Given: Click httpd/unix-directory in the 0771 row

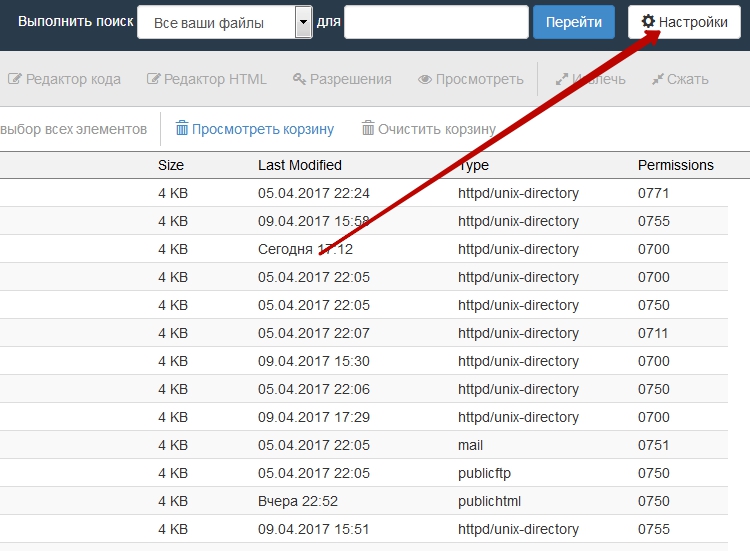Looking at the screenshot, I should point(518,193).
